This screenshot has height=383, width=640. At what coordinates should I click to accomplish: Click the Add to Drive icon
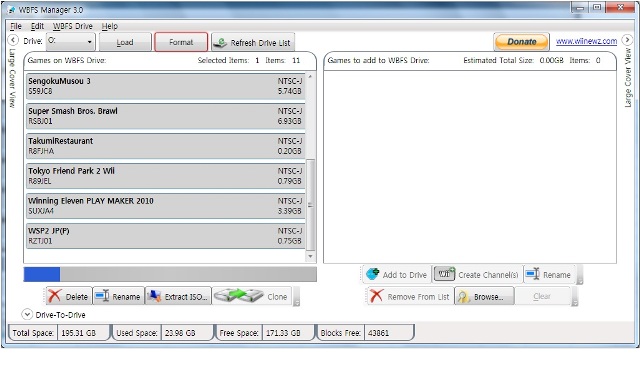coord(372,274)
